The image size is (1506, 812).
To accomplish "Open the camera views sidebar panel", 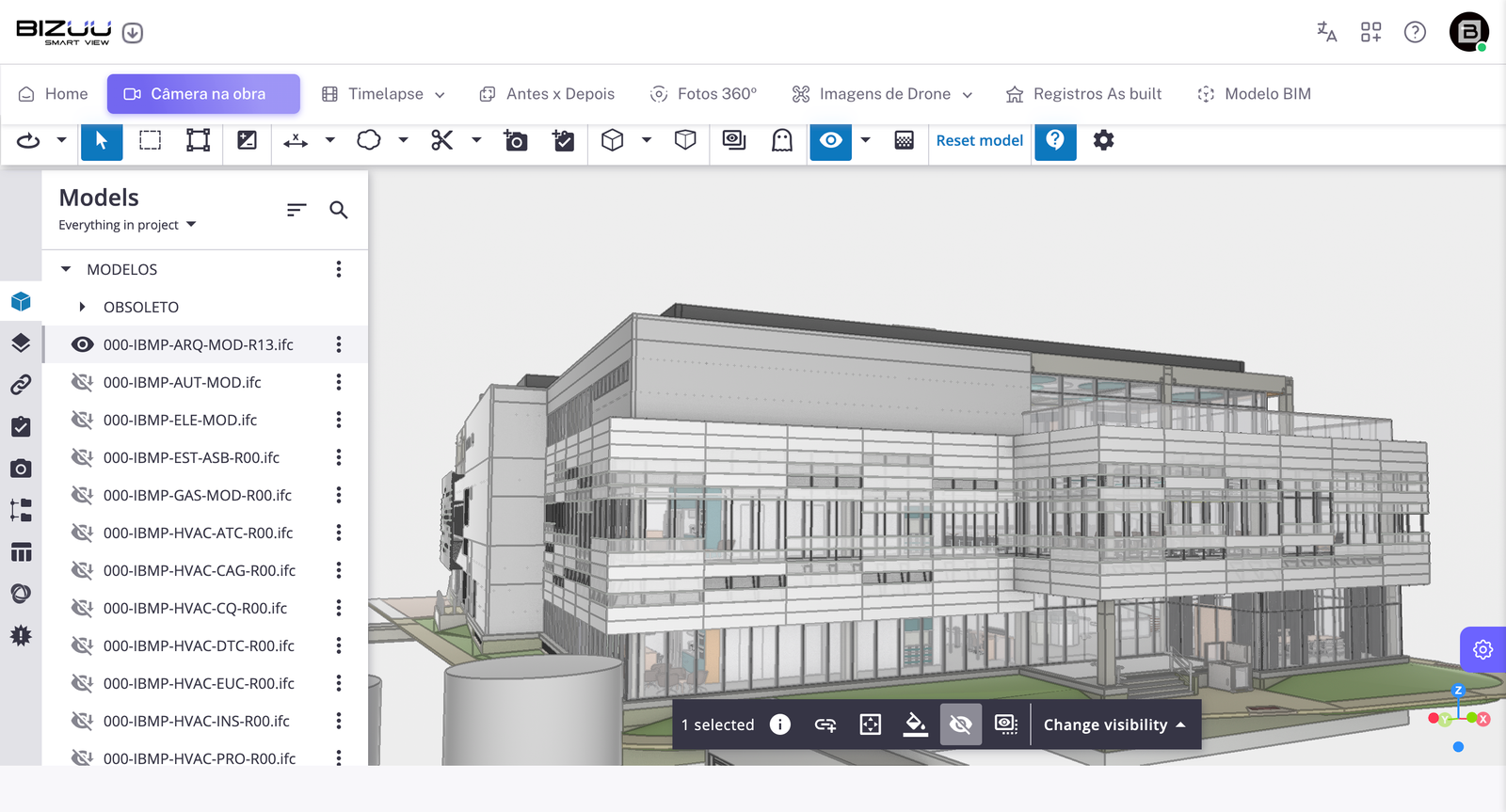I will [21, 469].
